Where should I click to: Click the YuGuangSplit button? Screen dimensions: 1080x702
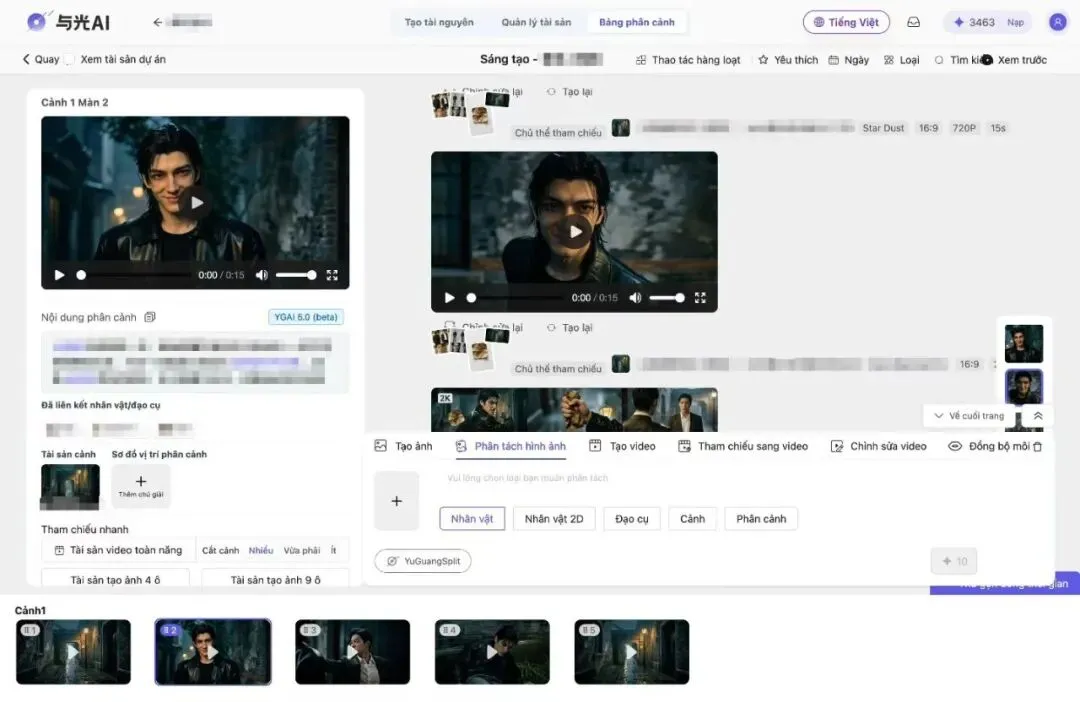tap(423, 561)
